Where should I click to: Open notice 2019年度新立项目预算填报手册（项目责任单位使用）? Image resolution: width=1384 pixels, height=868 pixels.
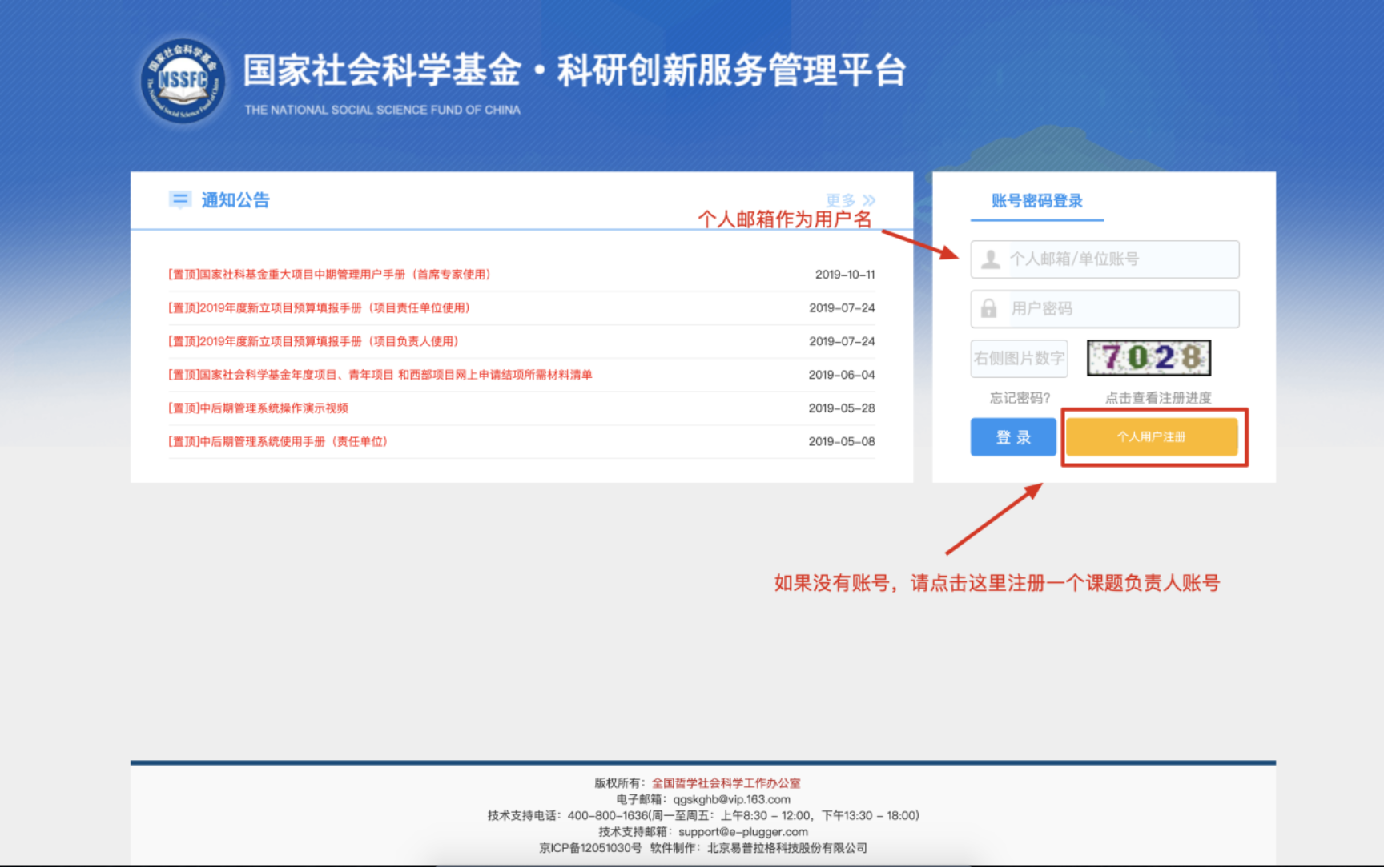click(319, 308)
